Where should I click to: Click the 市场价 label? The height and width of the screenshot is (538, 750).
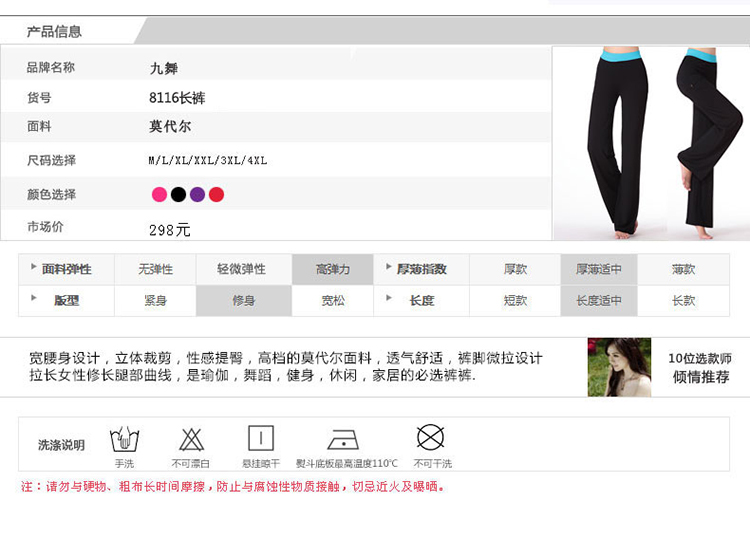[45, 227]
